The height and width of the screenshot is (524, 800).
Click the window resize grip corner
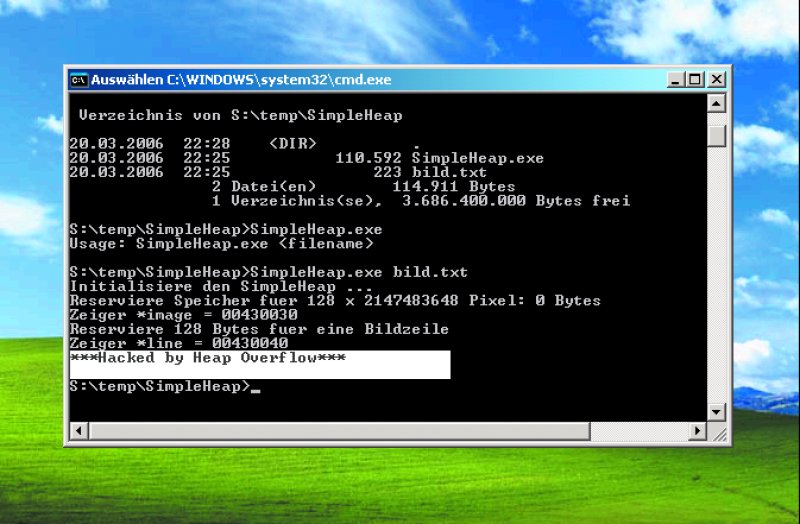tap(718, 433)
